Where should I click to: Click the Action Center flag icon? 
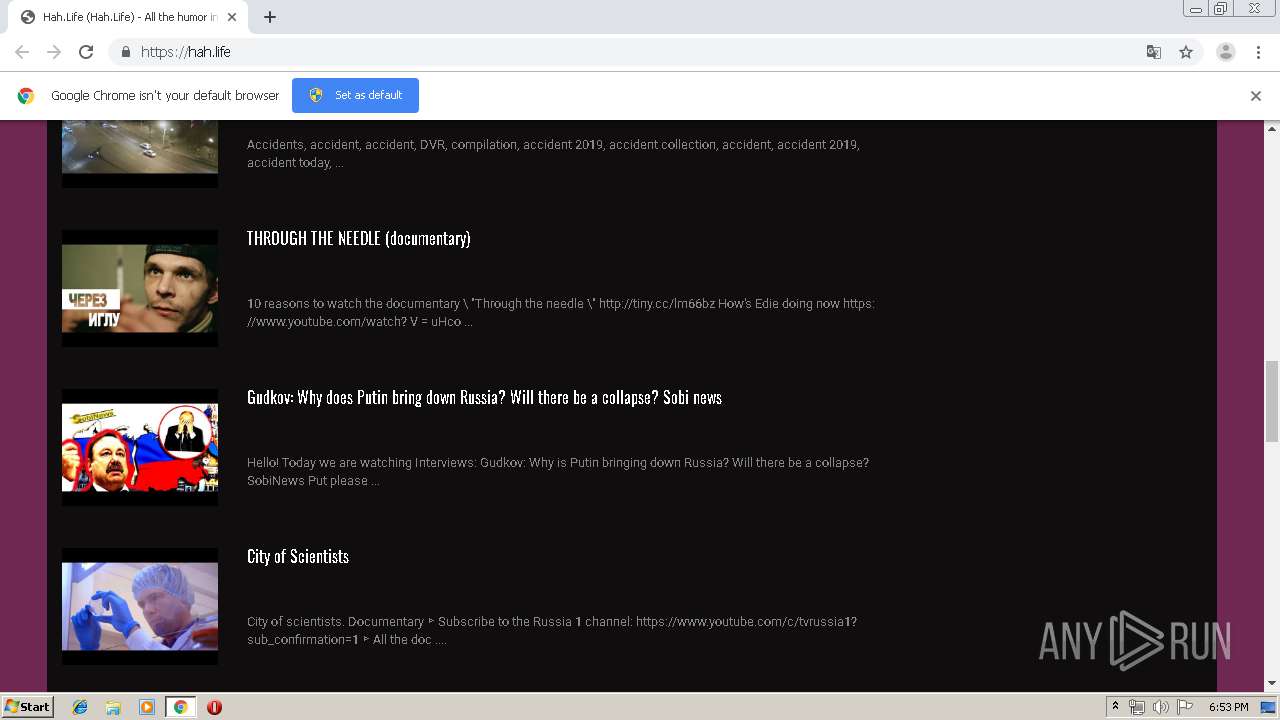(1185, 707)
